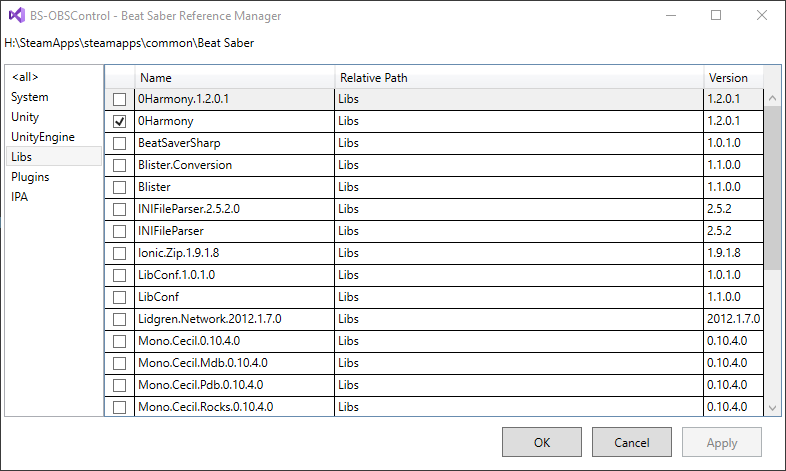Enable the INIFileParser checkbox
Viewport: 786px width, 471px height.
(x=119, y=231)
